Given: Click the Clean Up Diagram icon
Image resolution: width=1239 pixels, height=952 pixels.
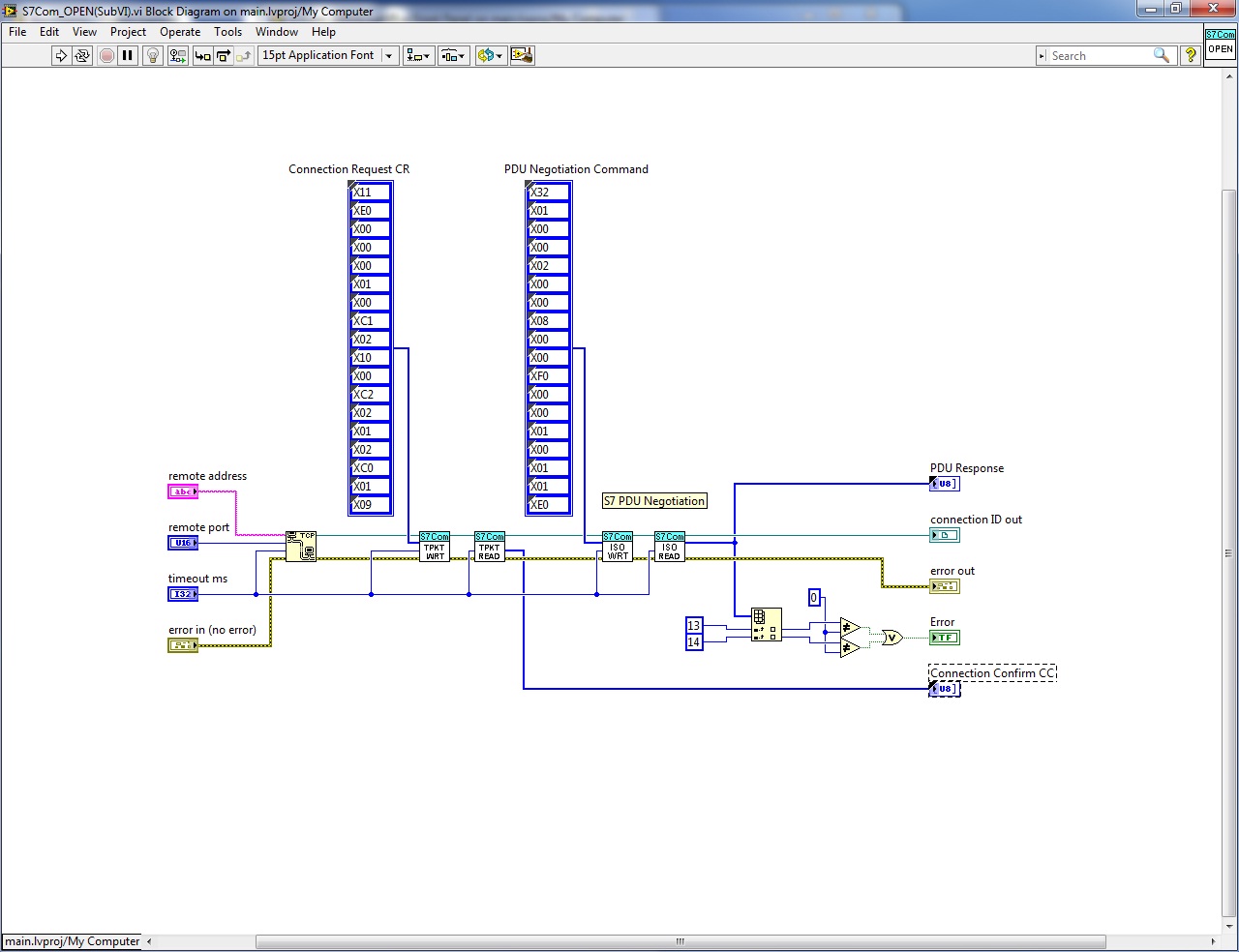Looking at the screenshot, I should click(x=522, y=55).
